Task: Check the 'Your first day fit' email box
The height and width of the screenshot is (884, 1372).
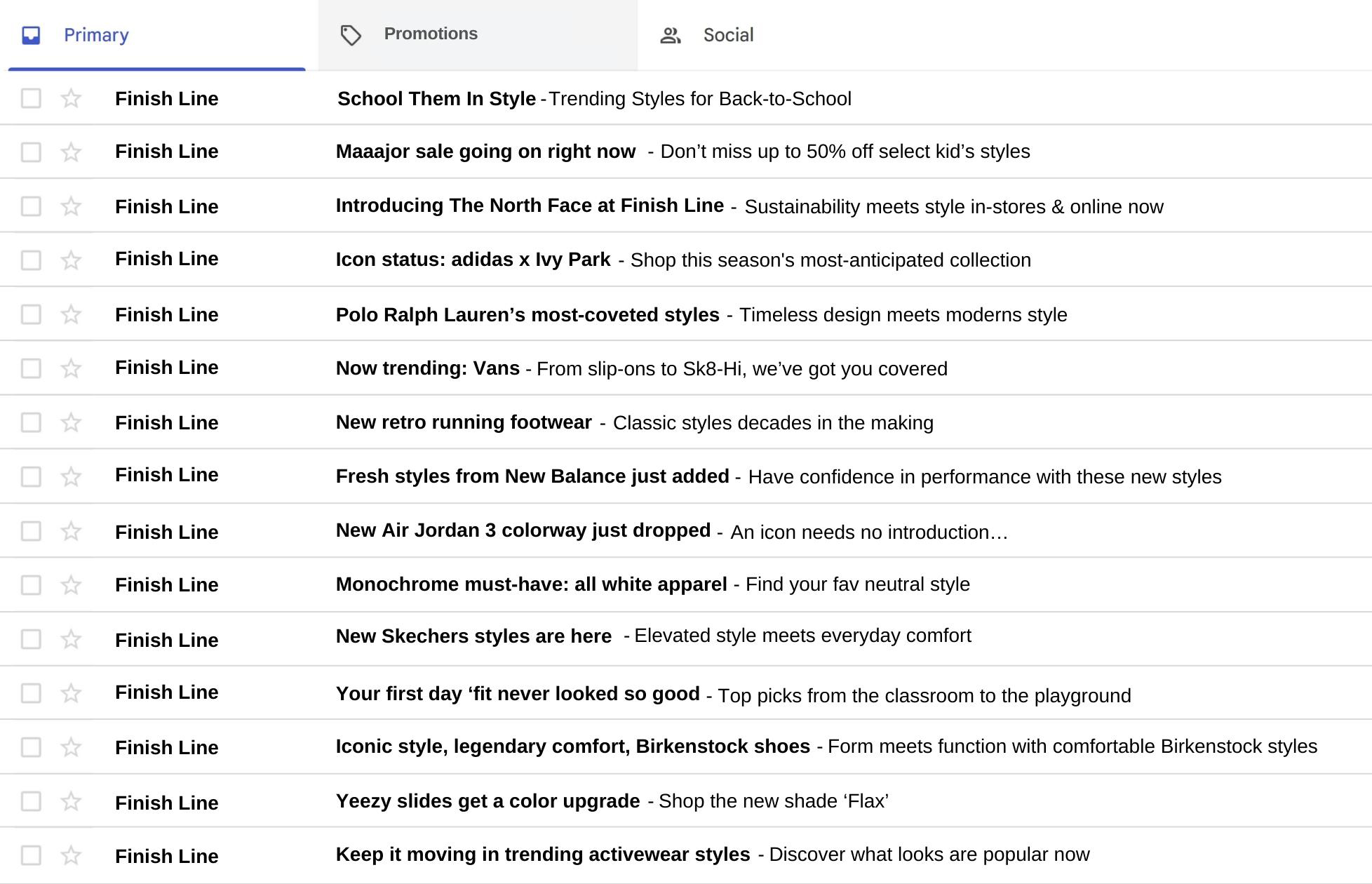Action: (x=31, y=693)
